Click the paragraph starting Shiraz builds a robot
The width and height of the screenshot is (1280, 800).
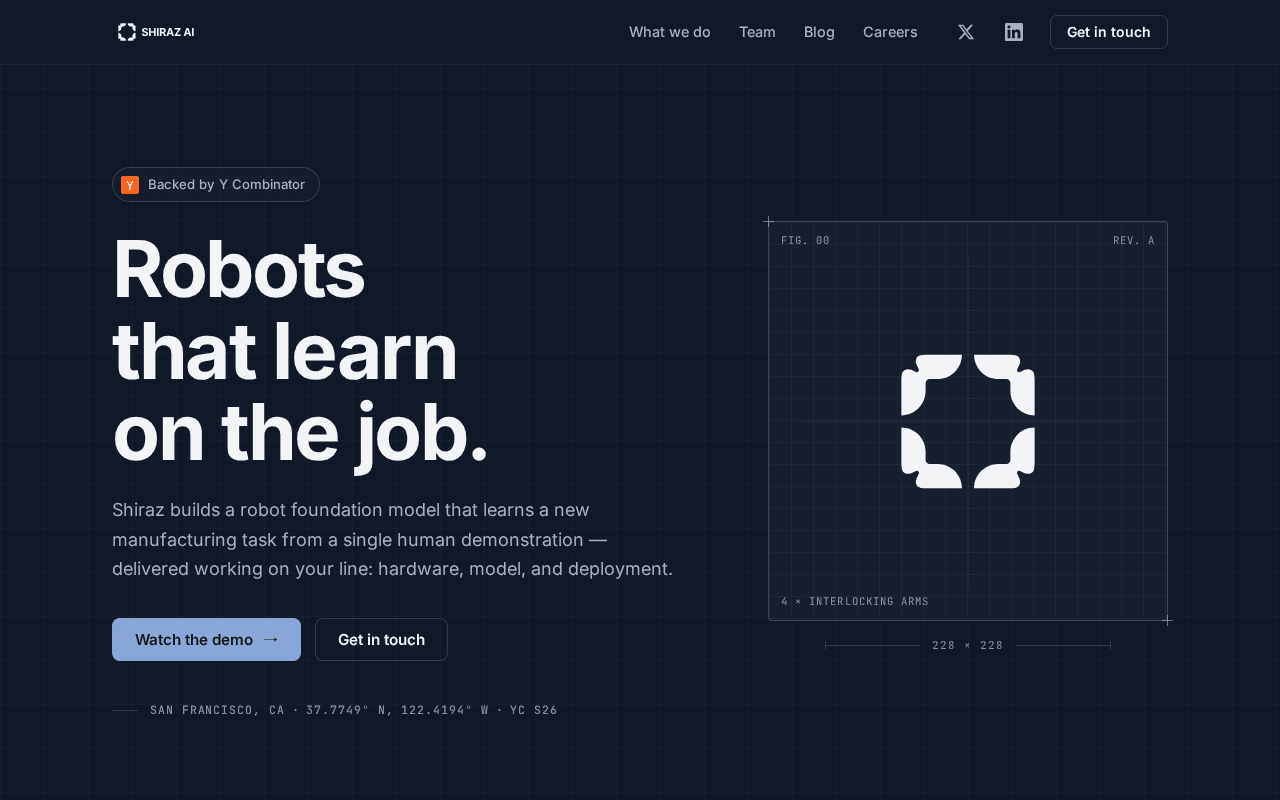(392, 539)
